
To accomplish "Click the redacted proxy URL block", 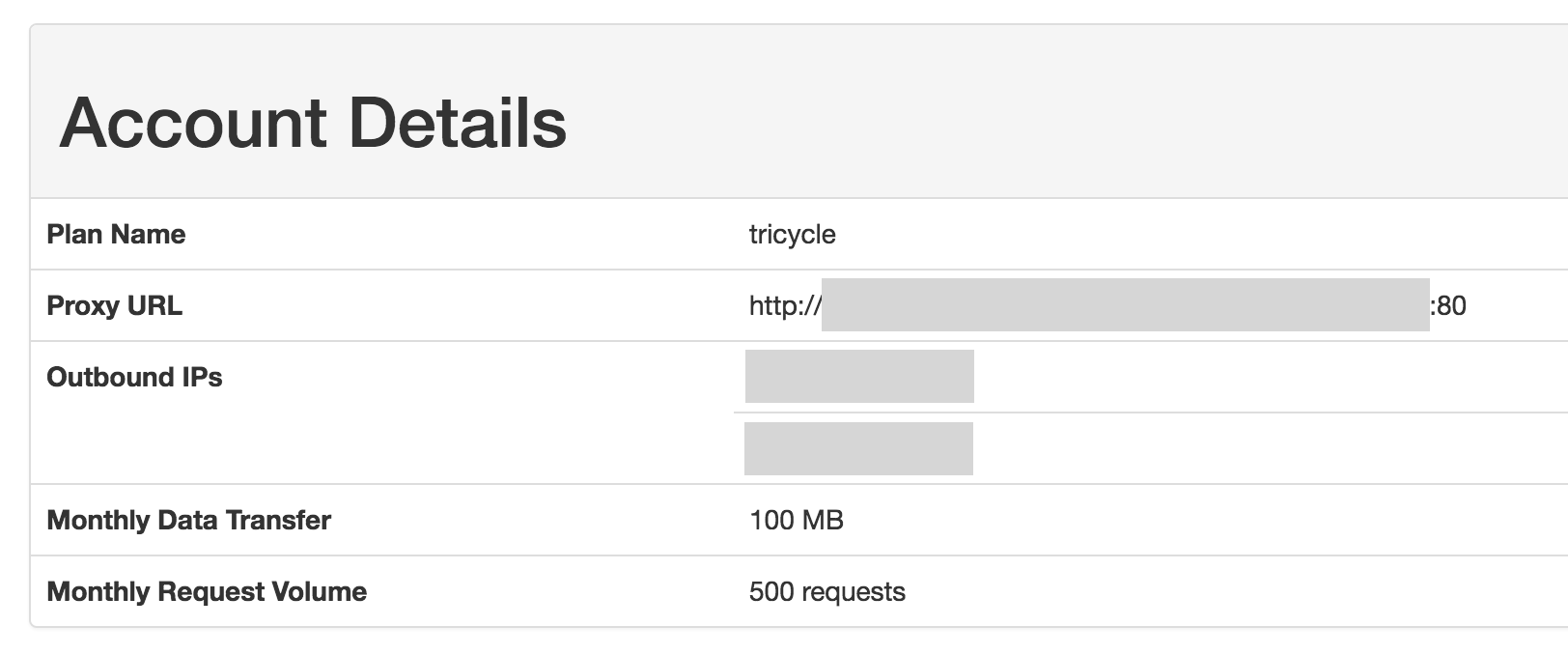I will [x=1125, y=305].
